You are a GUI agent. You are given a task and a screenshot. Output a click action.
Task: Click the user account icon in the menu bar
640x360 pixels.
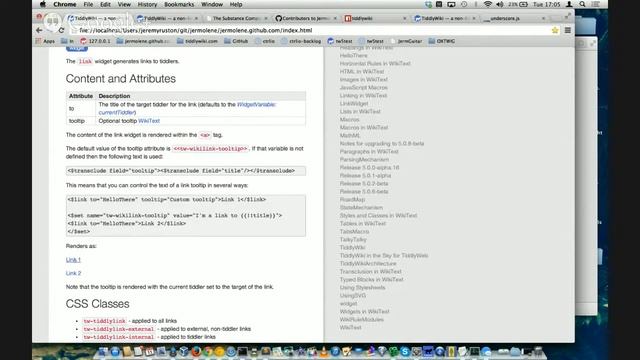pos(569,4)
